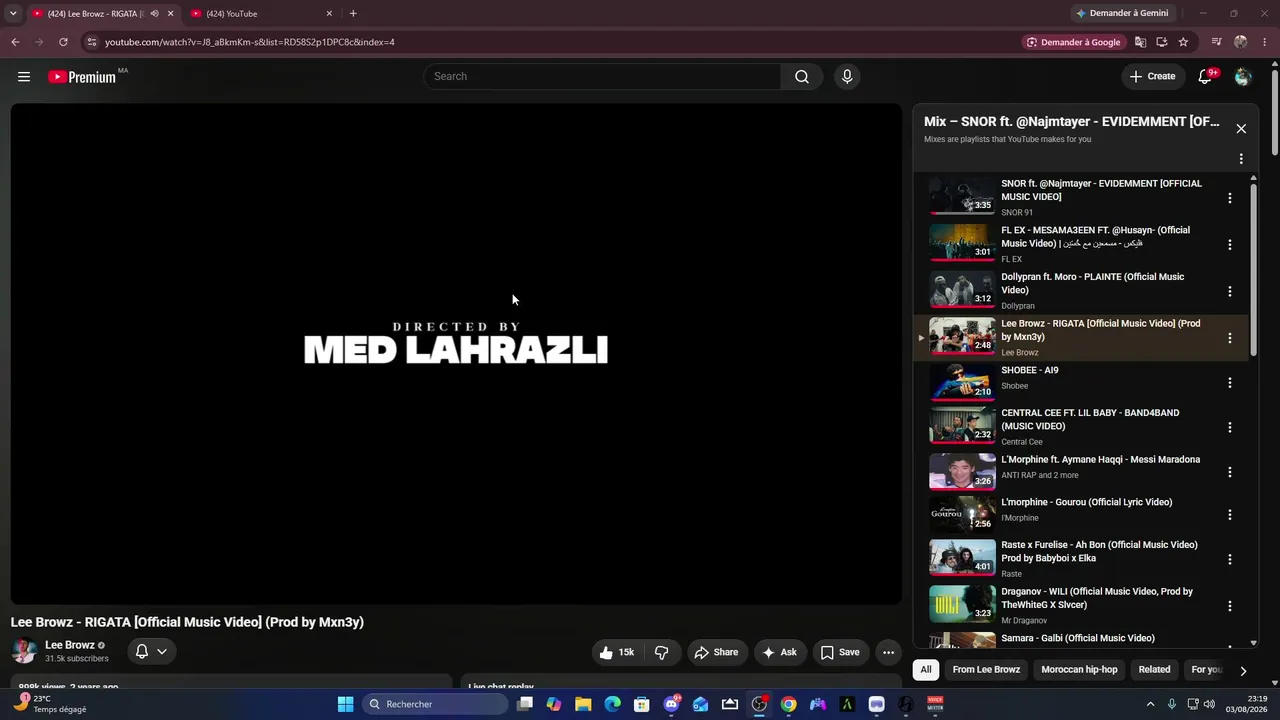
Task: Open Chrome three-dot menu
Action: 1263,42
